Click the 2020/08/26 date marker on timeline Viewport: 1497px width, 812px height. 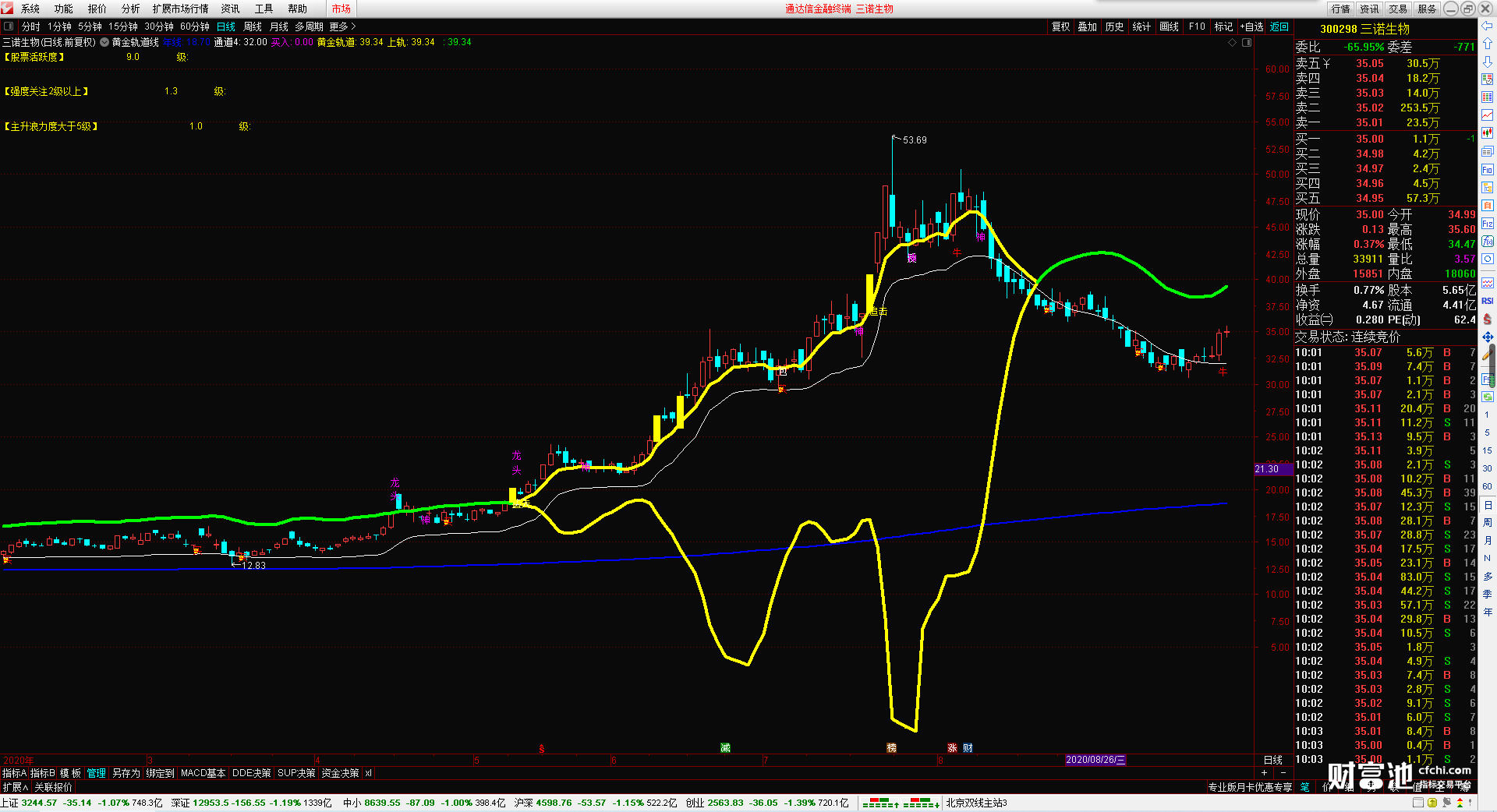click(x=1095, y=760)
